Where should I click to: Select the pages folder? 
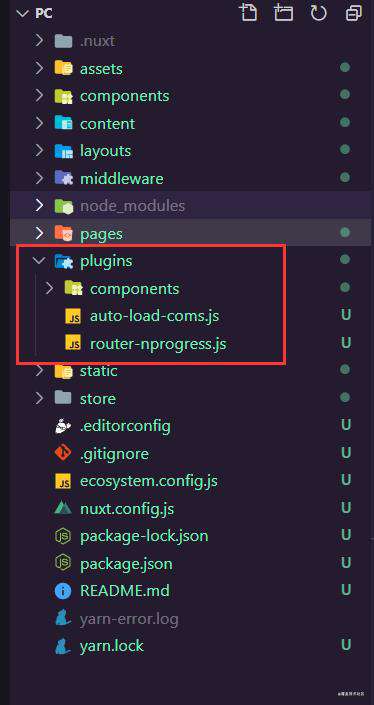pos(191,233)
